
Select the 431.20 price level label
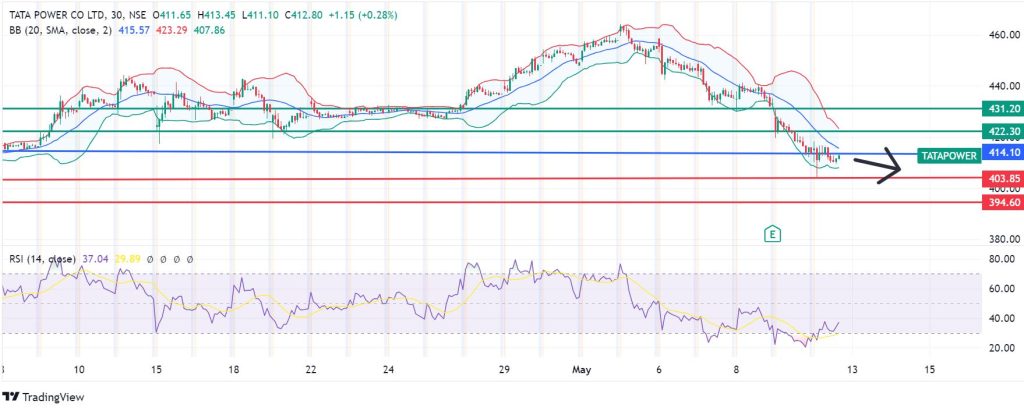pyautogui.click(x=1002, y=108)
